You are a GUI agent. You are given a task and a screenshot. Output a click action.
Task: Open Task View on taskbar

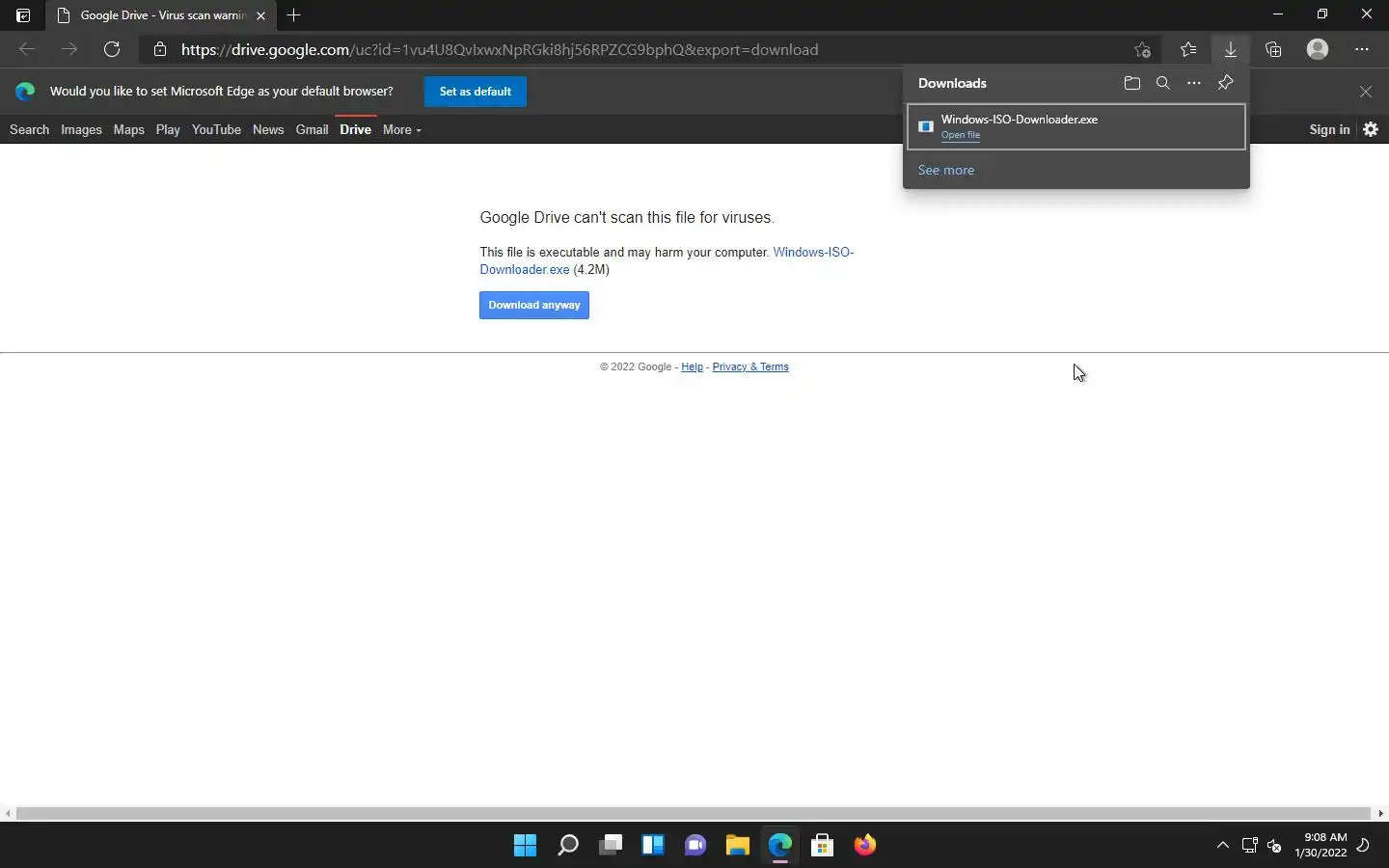(x=611, y=845)
